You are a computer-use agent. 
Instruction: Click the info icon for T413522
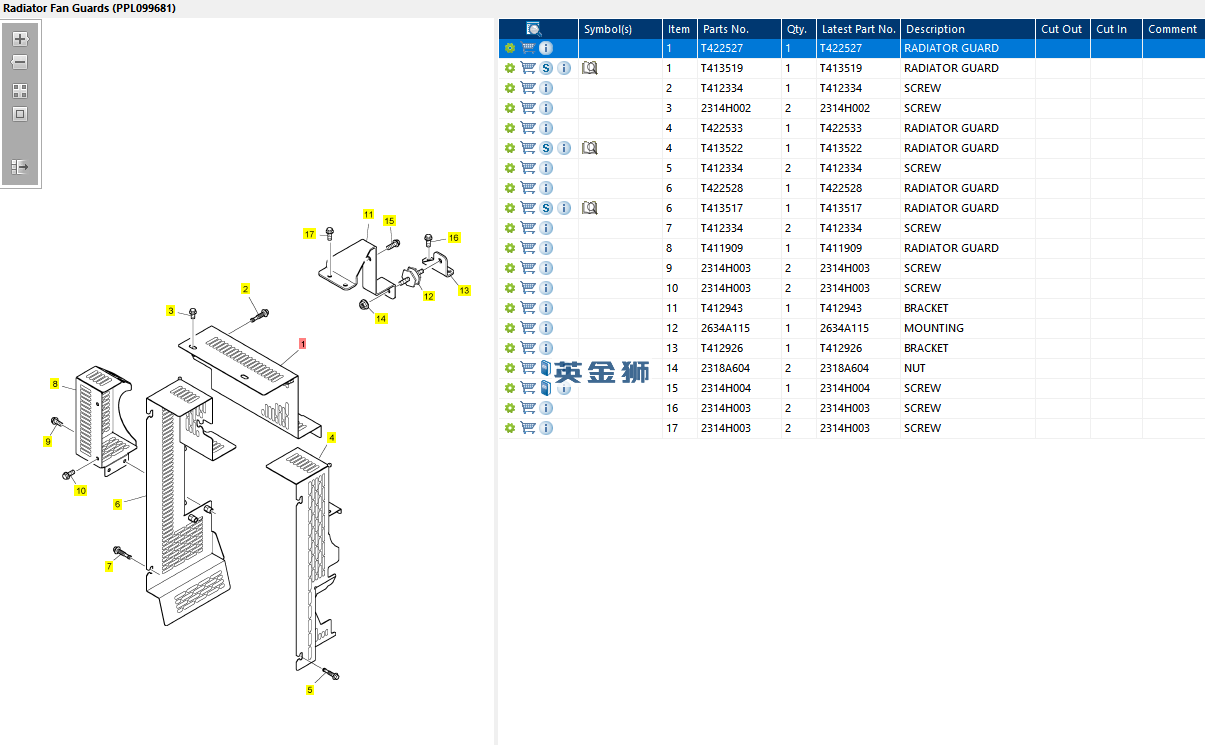564,148
